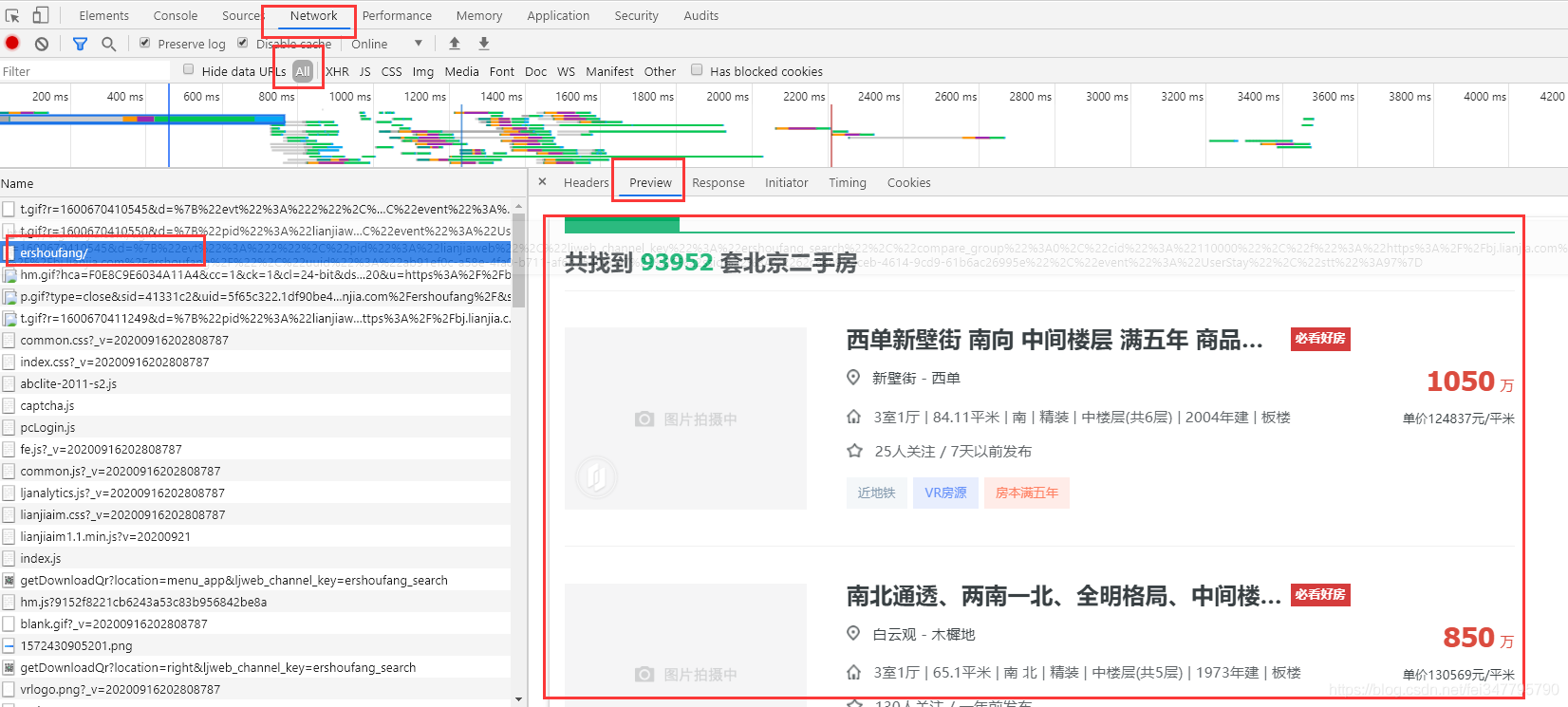This screenshot has width=1568, height=707.
Task: Click house icon beside 3室1厅 | 84.11平米
Action: pyautogui.click(x=854, y=417)
